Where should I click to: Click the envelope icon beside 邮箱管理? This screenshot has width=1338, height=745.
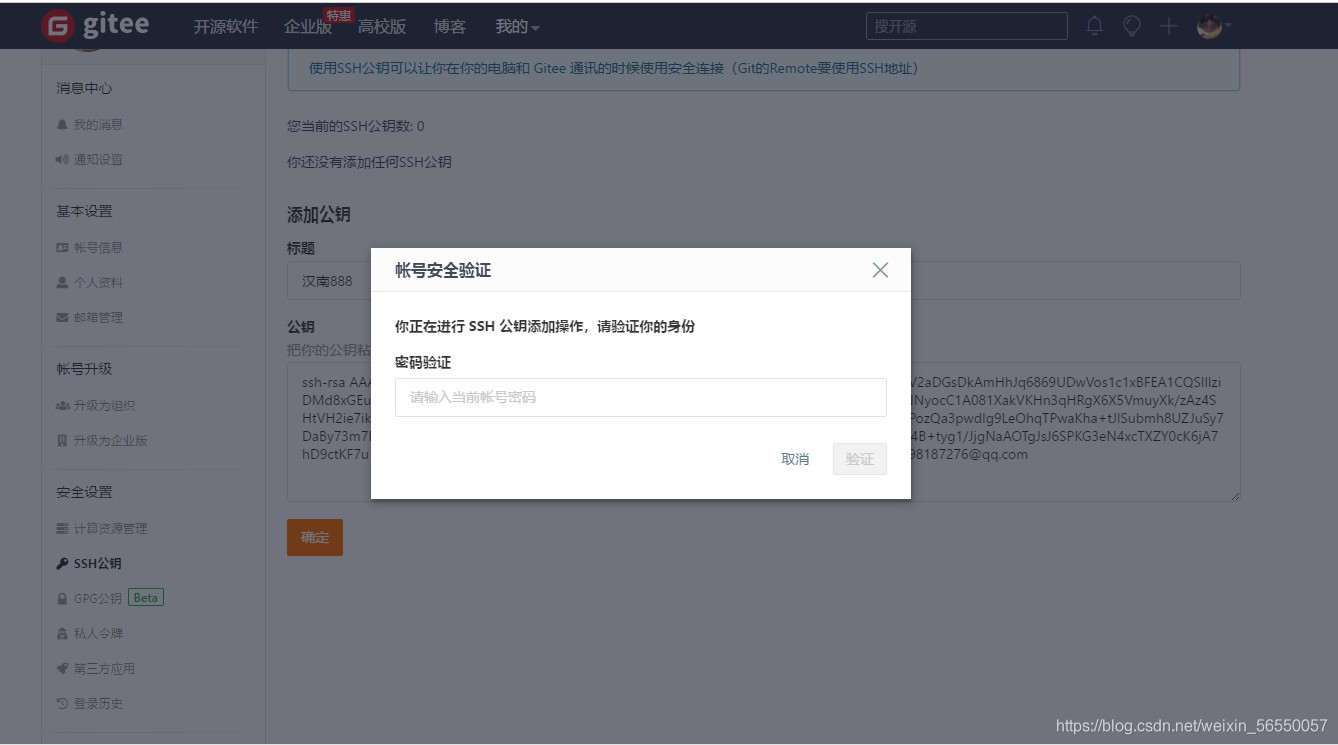(62, 317)
